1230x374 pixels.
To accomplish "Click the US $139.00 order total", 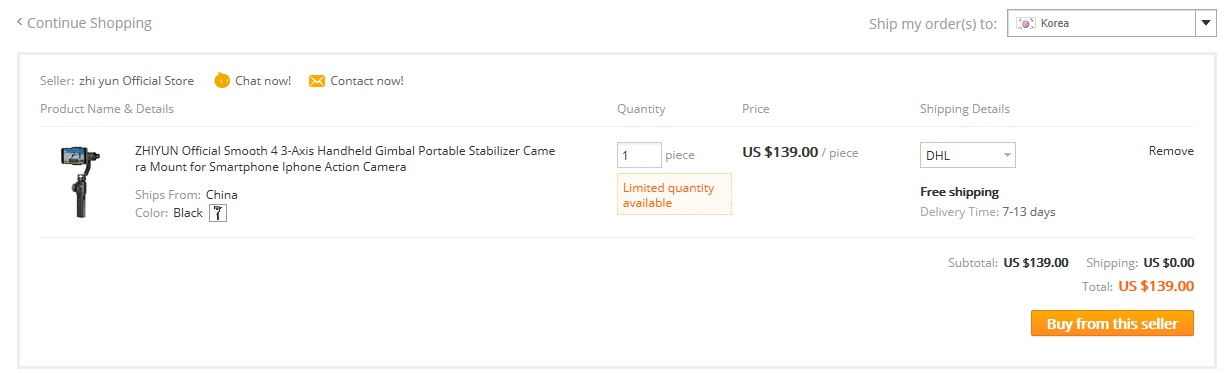I will [1156, 286].
